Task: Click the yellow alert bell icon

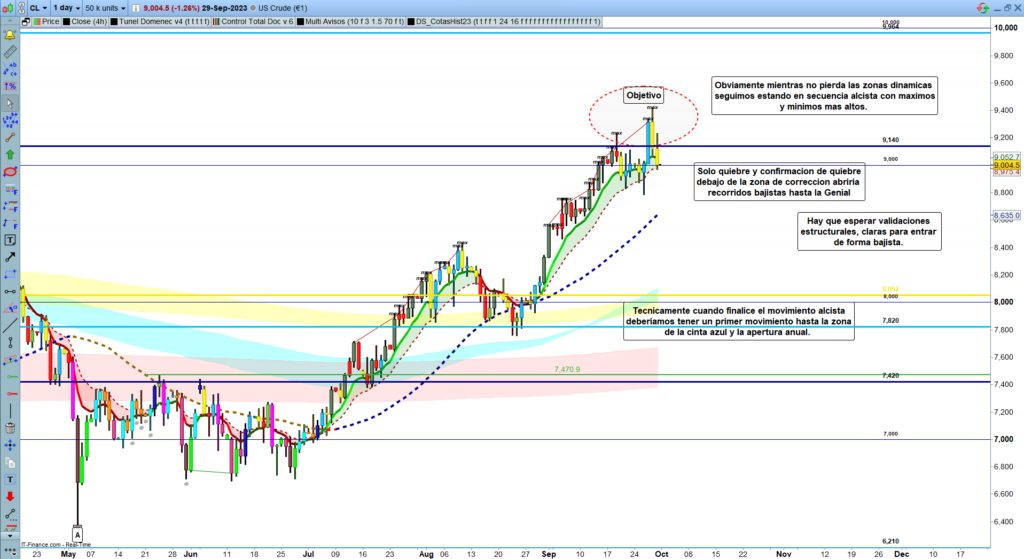Action: click(9, 35)
